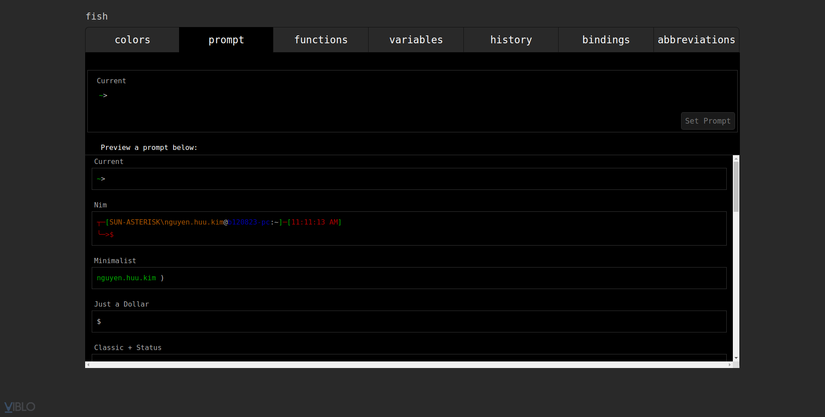This screenshot has height=417, width=825.
Task: Choose the Minimalist prompt preview
Action: (x=409, y=278)
